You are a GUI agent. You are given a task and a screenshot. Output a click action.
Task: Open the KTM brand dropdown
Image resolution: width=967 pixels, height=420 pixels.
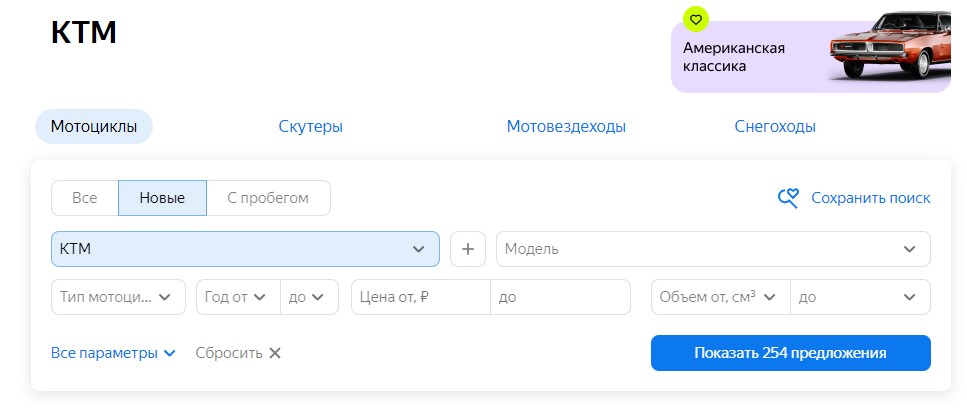tap(245, 249)
